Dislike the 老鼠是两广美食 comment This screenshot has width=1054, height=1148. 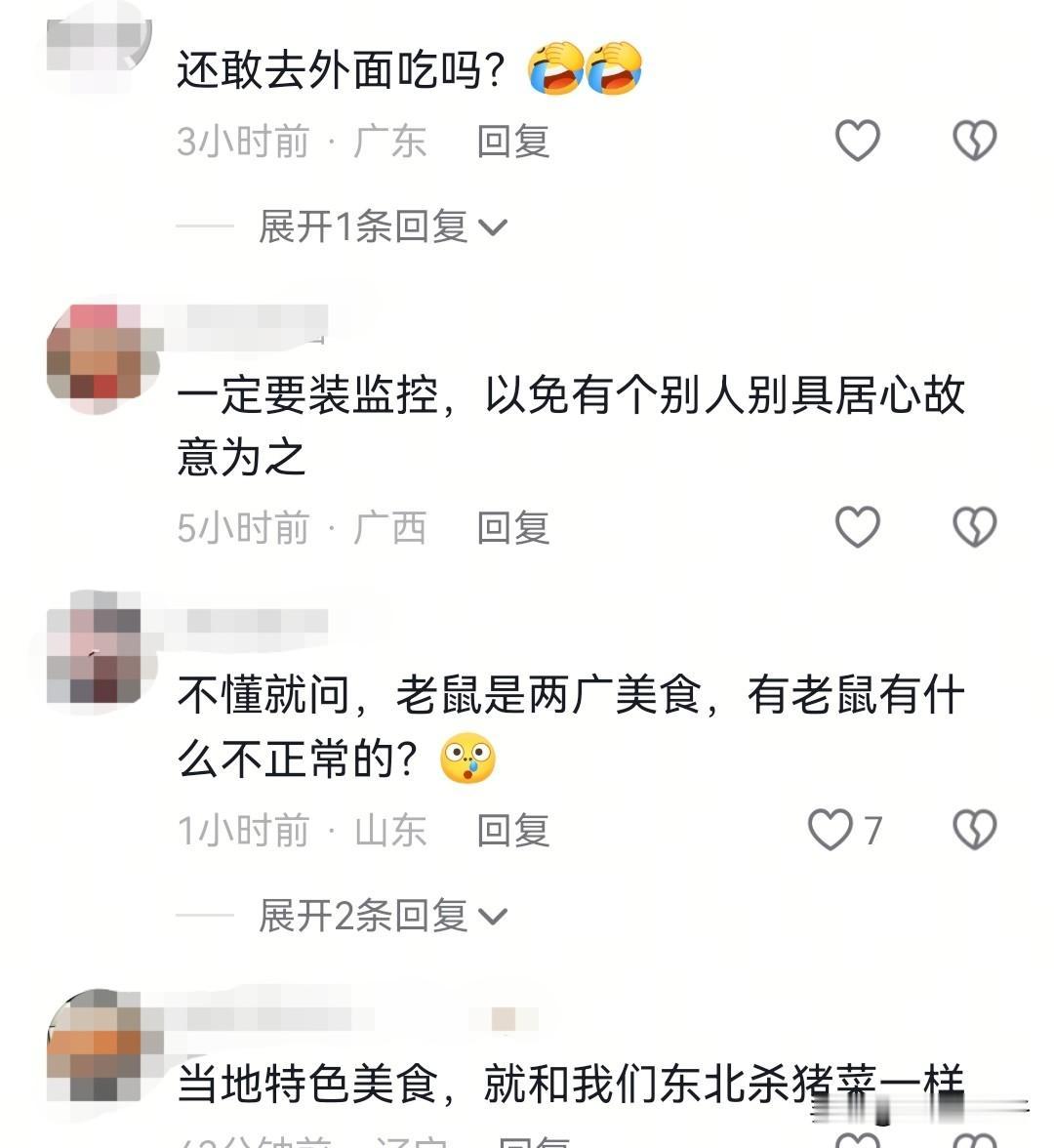pyautogui.click(x=974, y=830)
